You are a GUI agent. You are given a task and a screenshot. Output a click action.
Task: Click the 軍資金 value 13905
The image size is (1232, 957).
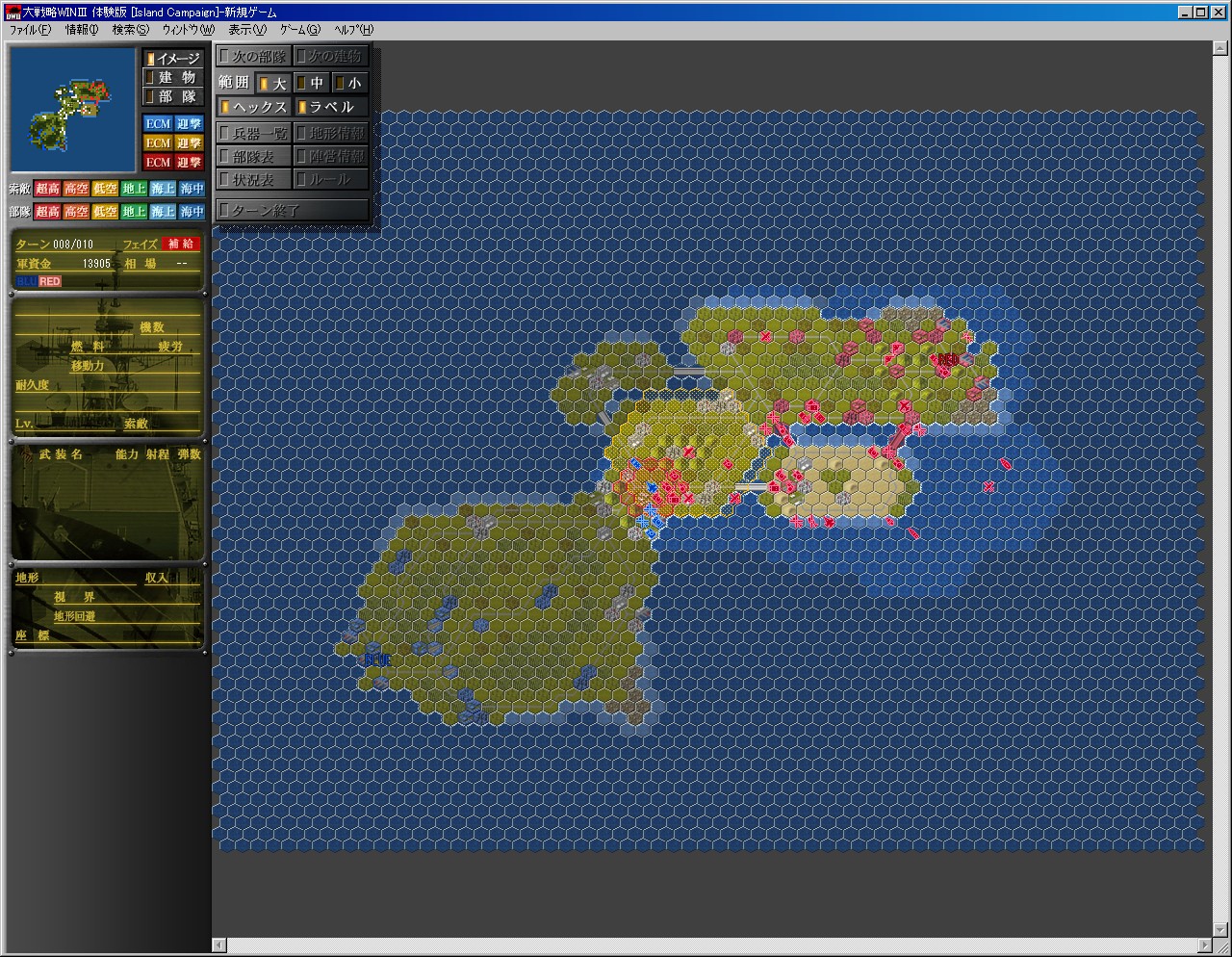pos(96,263)
